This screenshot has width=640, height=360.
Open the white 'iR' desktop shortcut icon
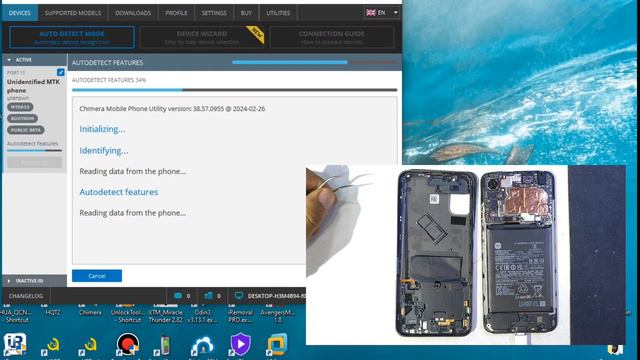[x=15, y=344]
